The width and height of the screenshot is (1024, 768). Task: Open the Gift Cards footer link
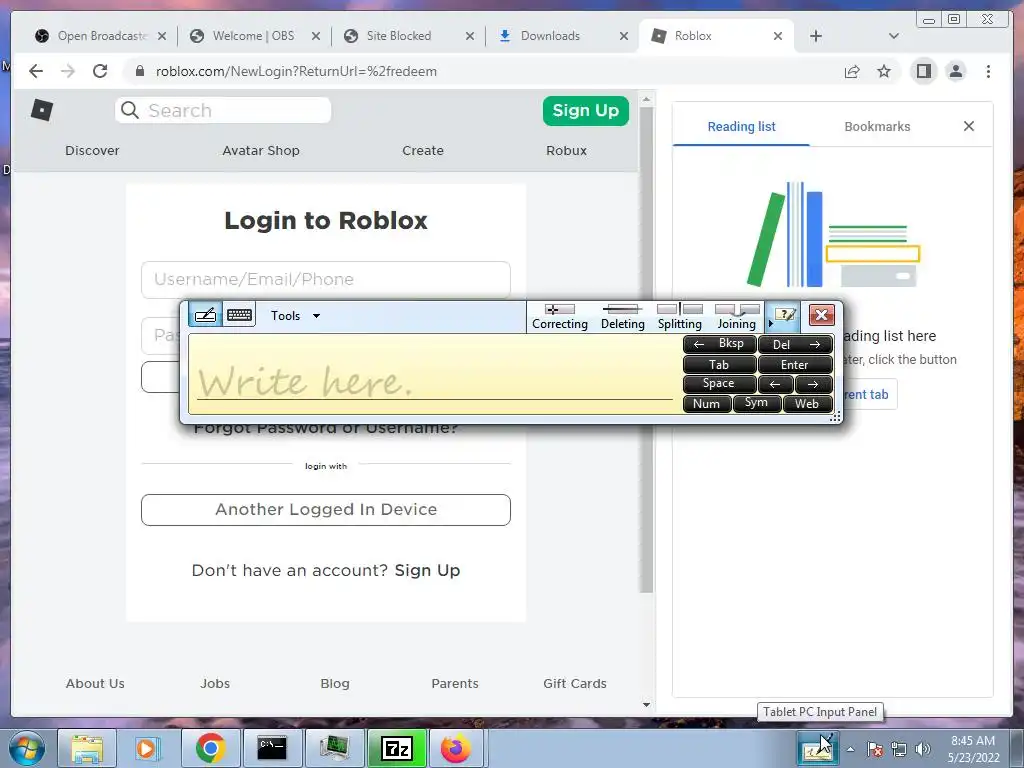[x=575, y=683]
